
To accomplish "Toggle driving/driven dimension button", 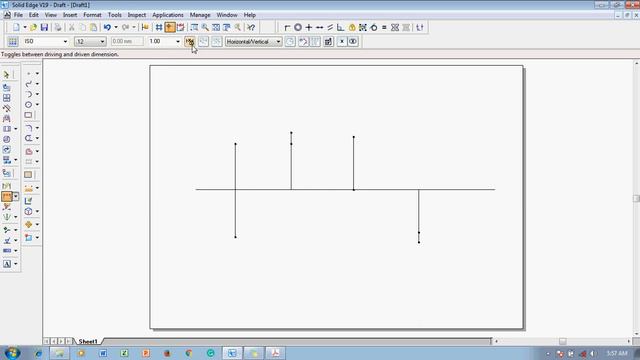I will pyautogui.click(x=189, y=41).
